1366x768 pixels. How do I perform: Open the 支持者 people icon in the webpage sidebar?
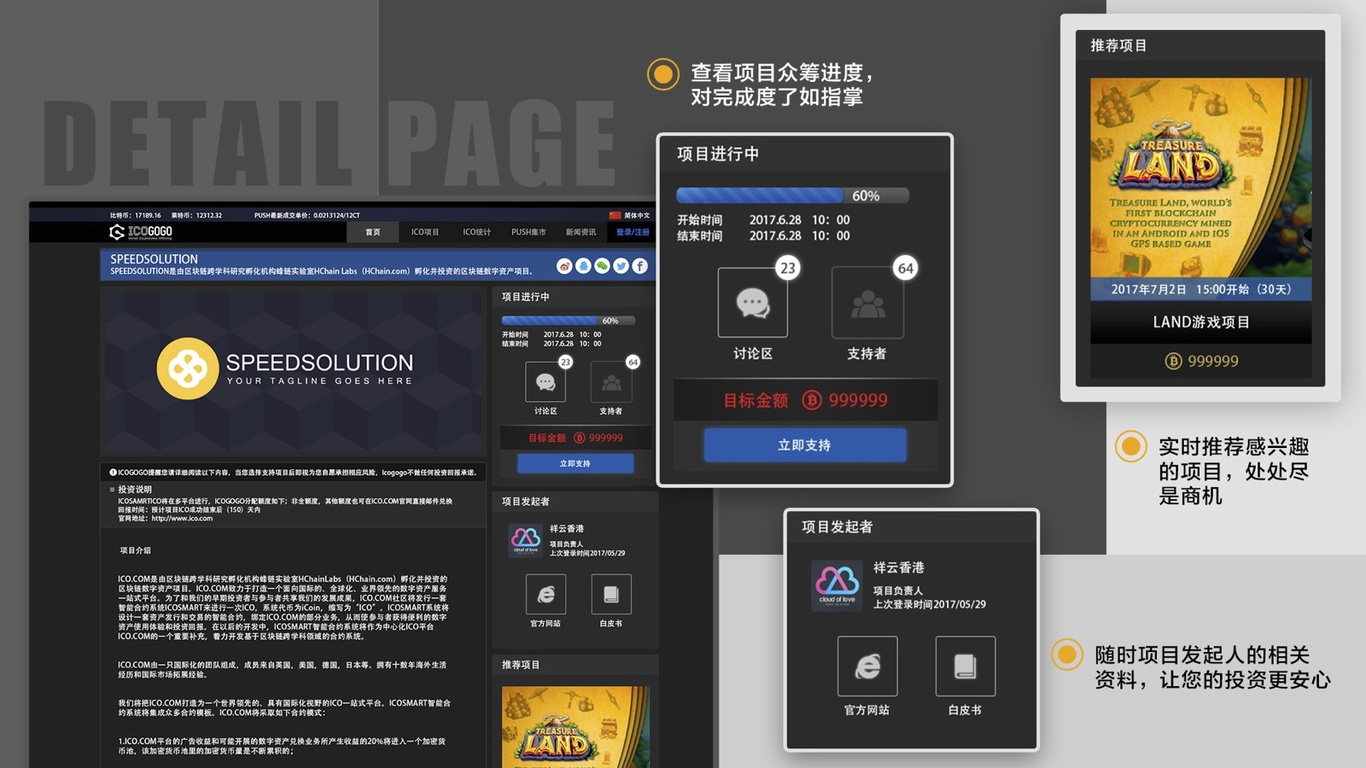coord(611,382)
